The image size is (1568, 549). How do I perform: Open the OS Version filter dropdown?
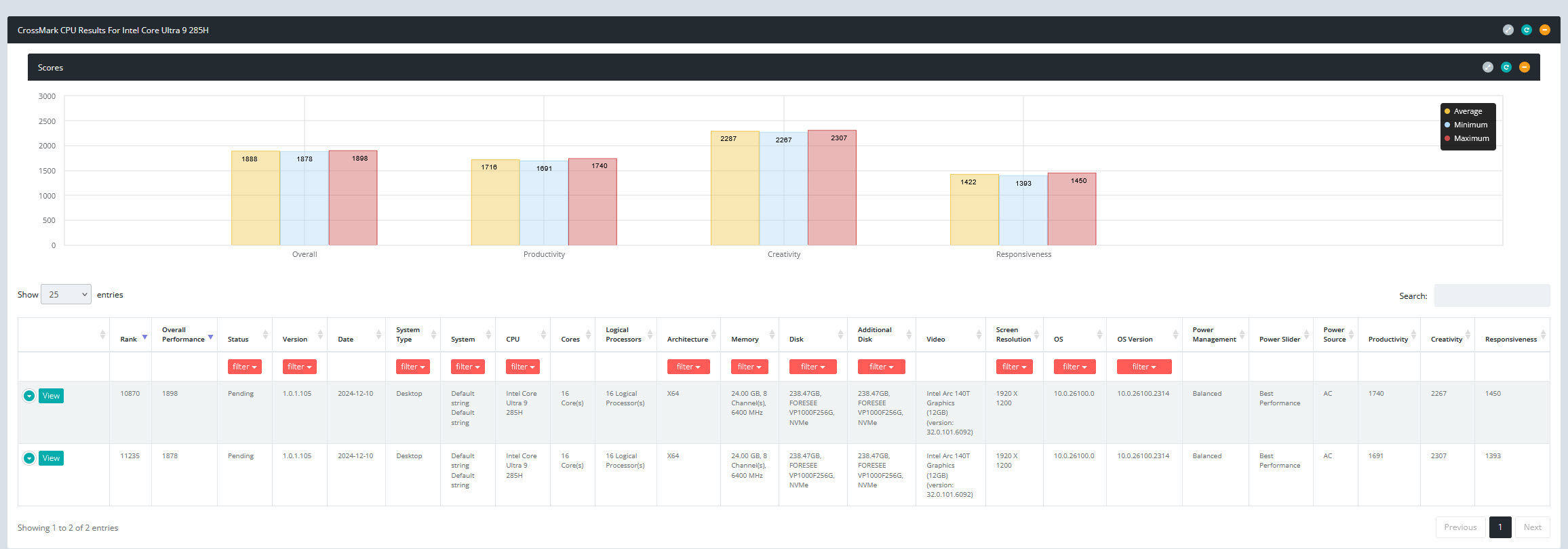[x=1144, y=367]
